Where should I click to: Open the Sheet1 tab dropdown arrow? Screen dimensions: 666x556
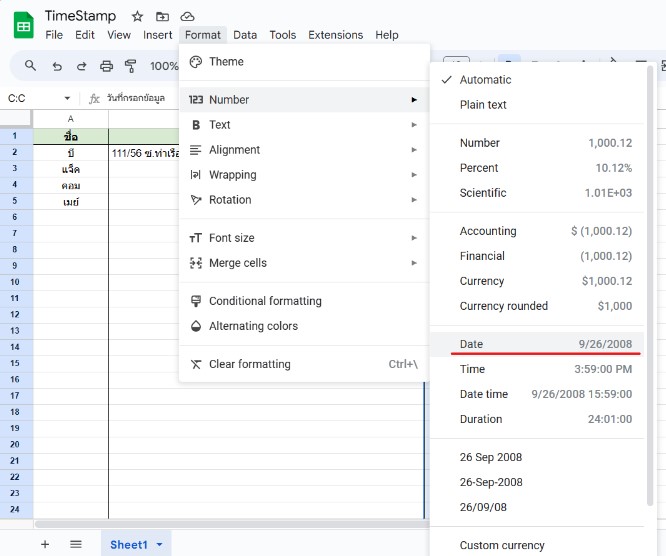(160, 545)
